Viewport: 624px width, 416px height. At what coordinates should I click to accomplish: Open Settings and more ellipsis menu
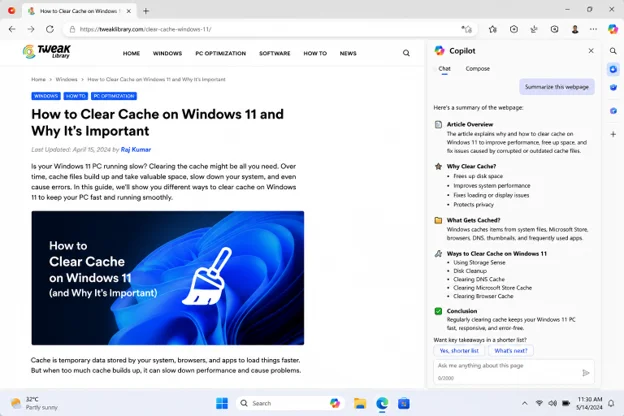(x=593, y=29)
